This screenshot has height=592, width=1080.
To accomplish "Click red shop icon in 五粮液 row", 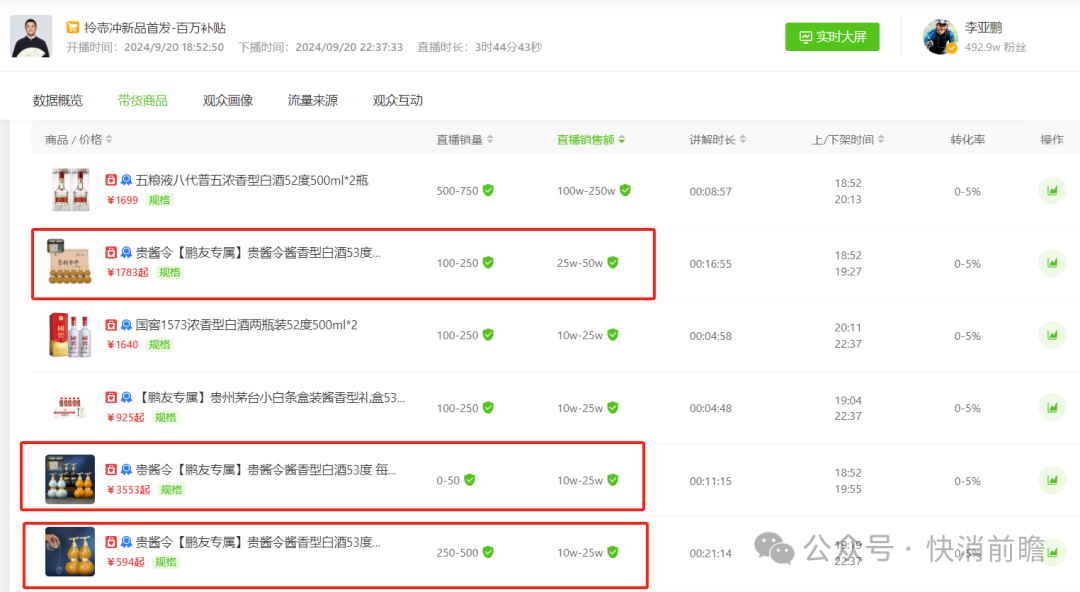I will tap(111, 180).
